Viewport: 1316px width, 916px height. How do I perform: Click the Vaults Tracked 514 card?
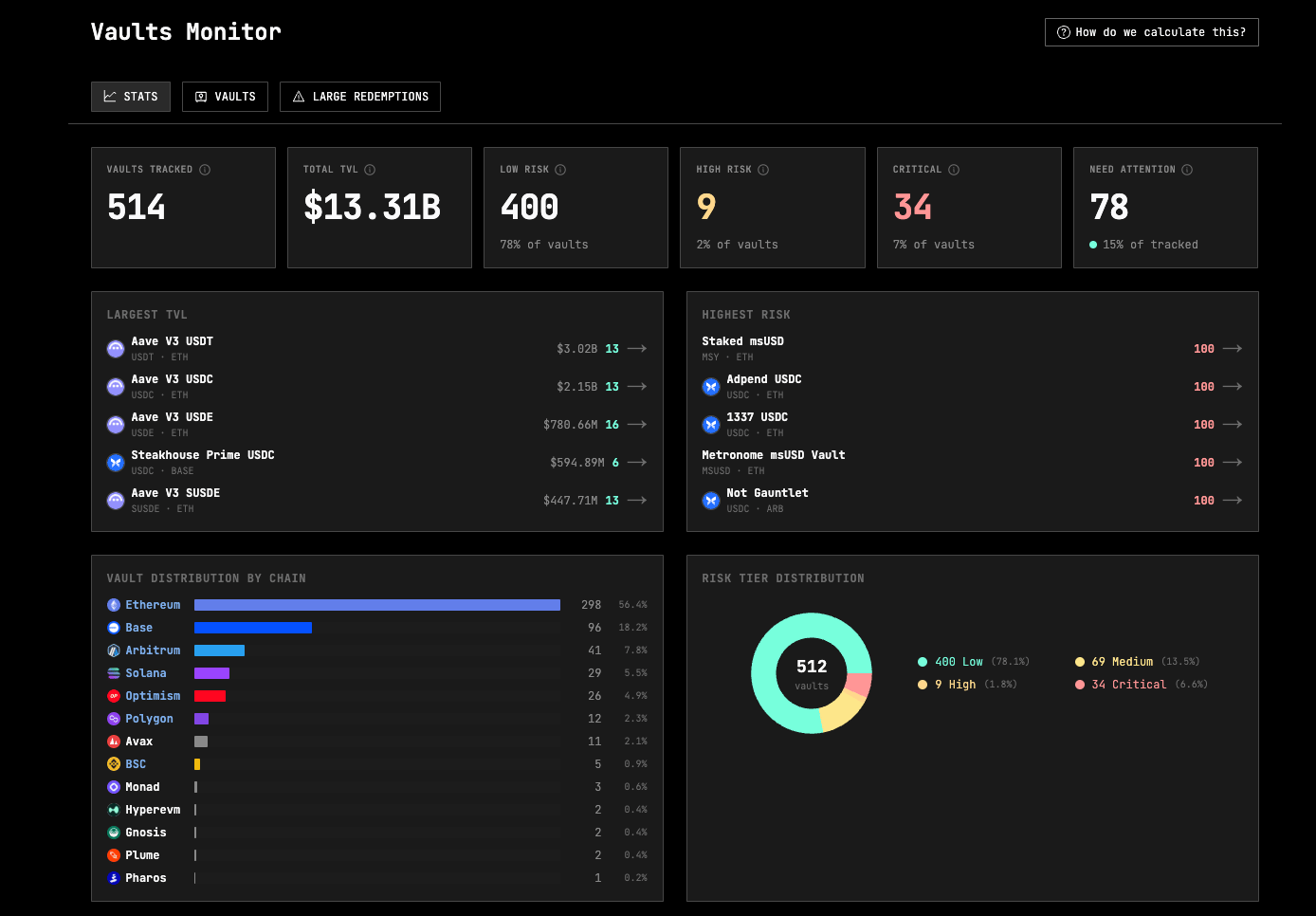183,208
